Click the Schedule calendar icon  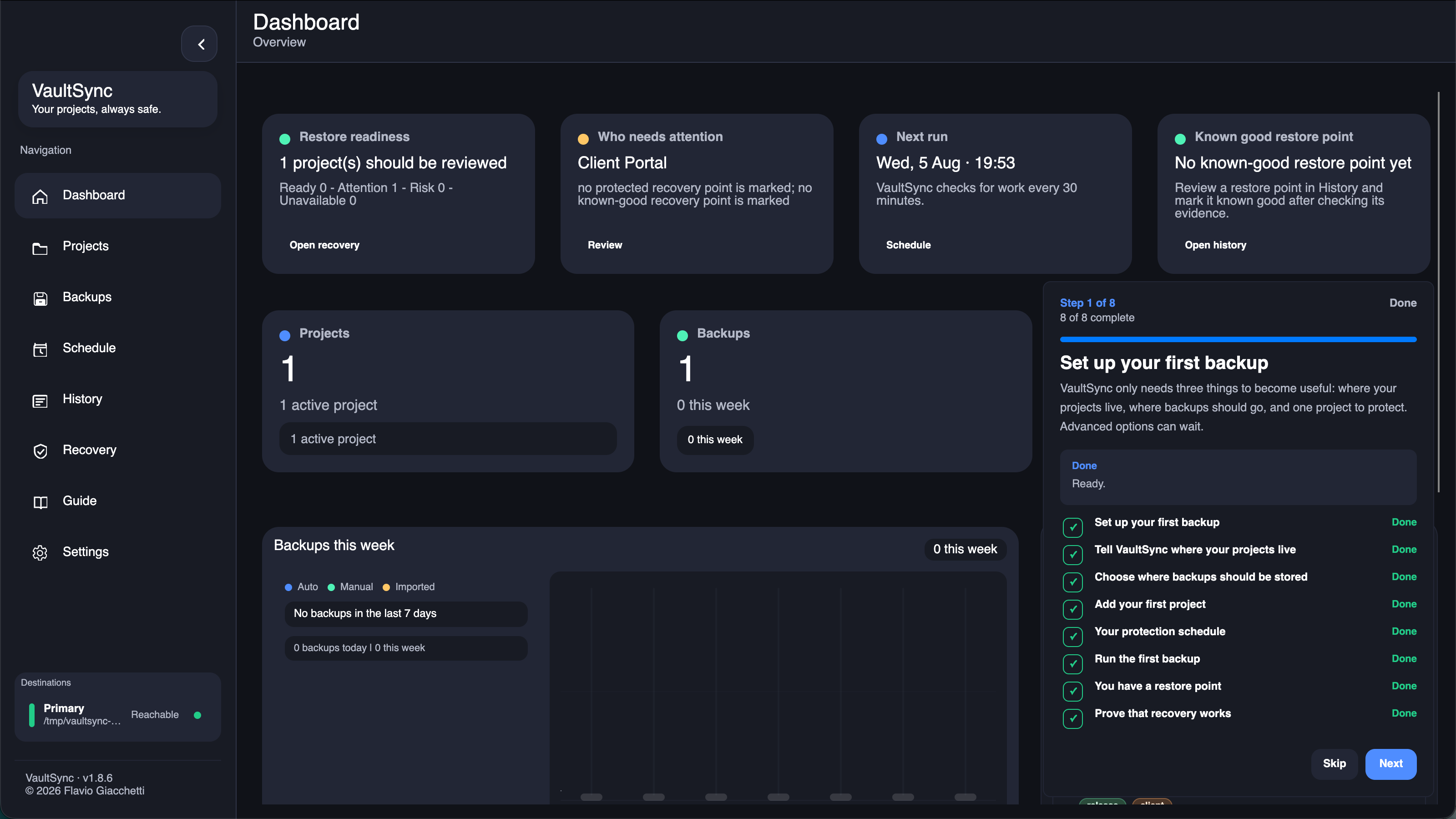(40, 349)
